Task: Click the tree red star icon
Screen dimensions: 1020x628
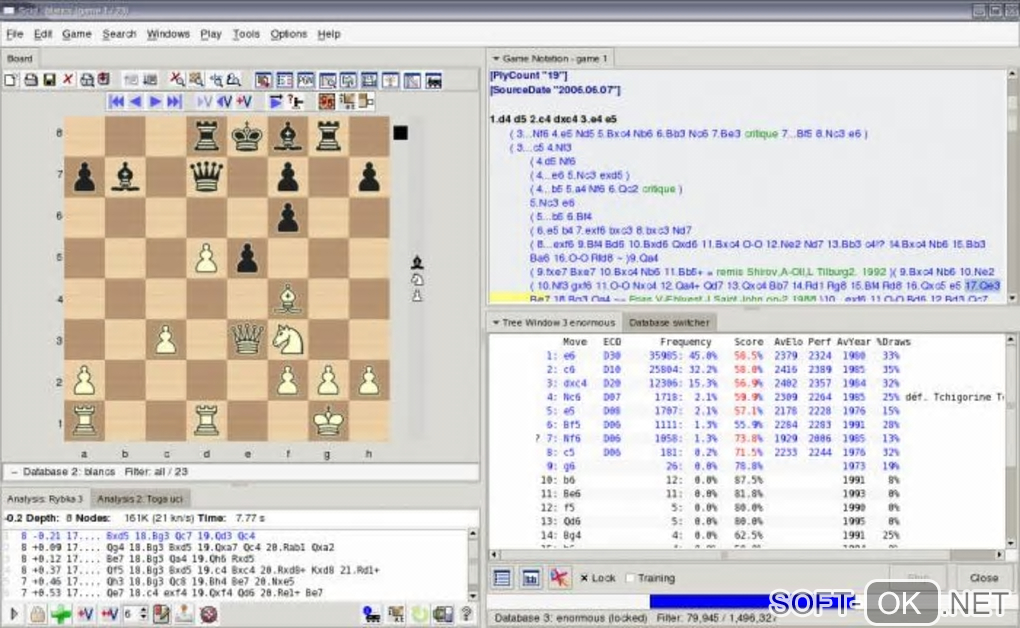Action: tap(559, 578)
